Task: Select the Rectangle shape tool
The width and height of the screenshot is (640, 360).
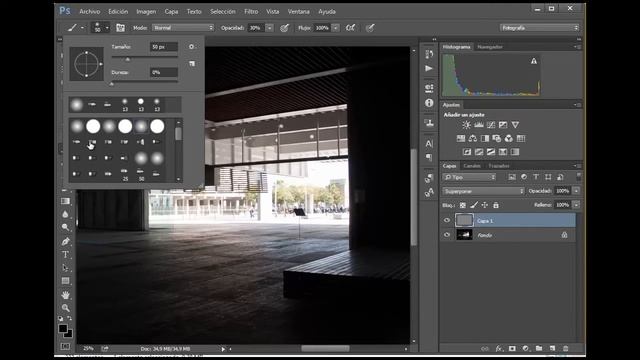Action: tap(65, 281)
